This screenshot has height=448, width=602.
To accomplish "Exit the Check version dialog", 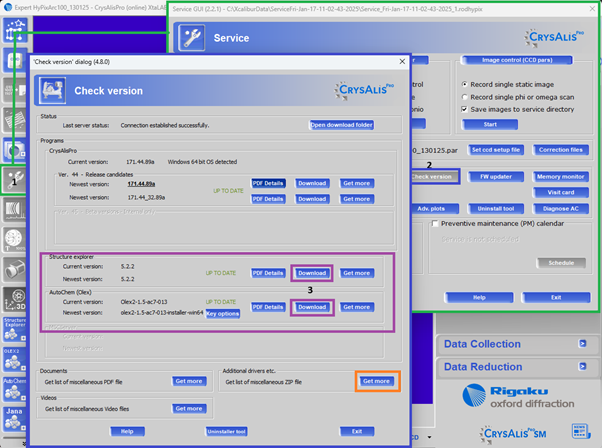I will point(357,431).
